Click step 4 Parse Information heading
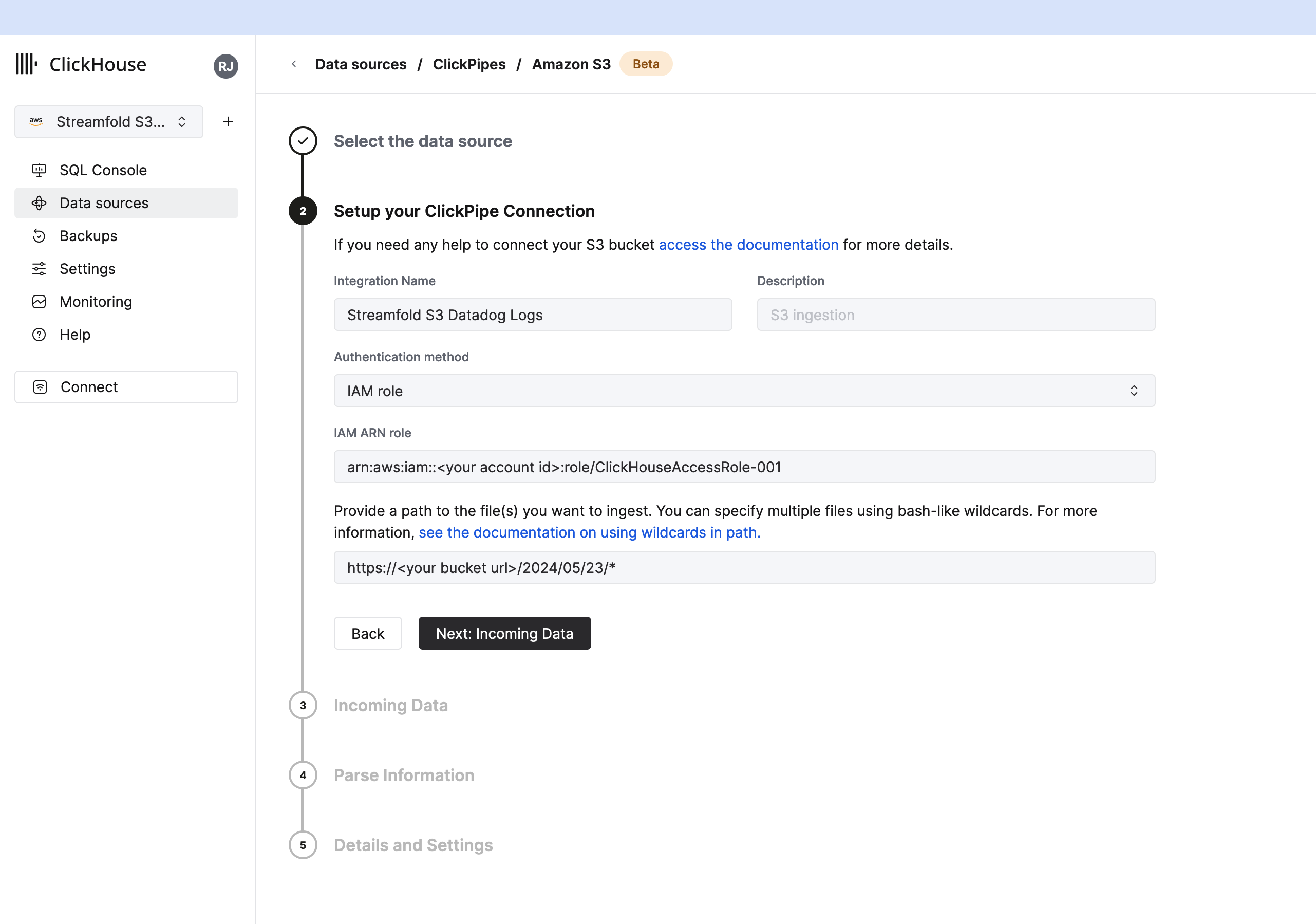Screen dimensions: 1316x924 tap(404, 775)
